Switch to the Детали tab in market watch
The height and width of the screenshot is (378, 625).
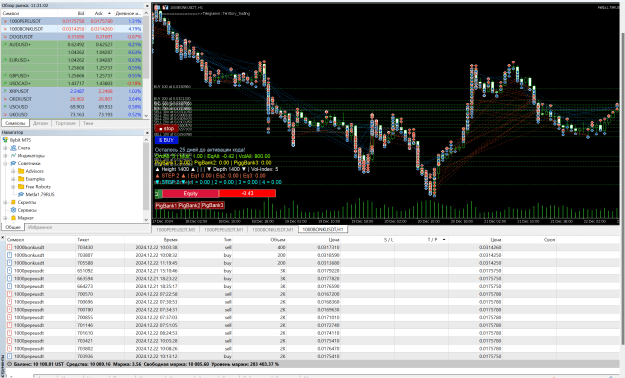[40, 123]
